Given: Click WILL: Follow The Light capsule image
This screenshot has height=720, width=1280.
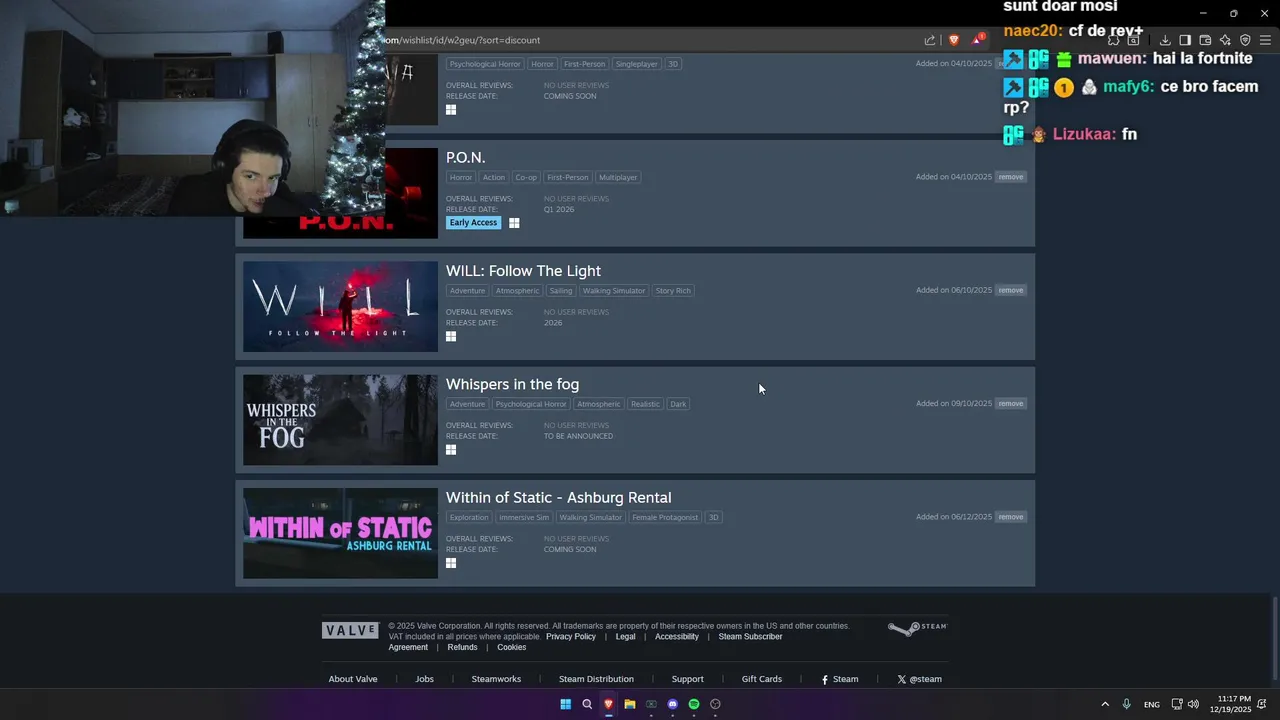Looking at the screenshot, I should [x=340, y=307].
